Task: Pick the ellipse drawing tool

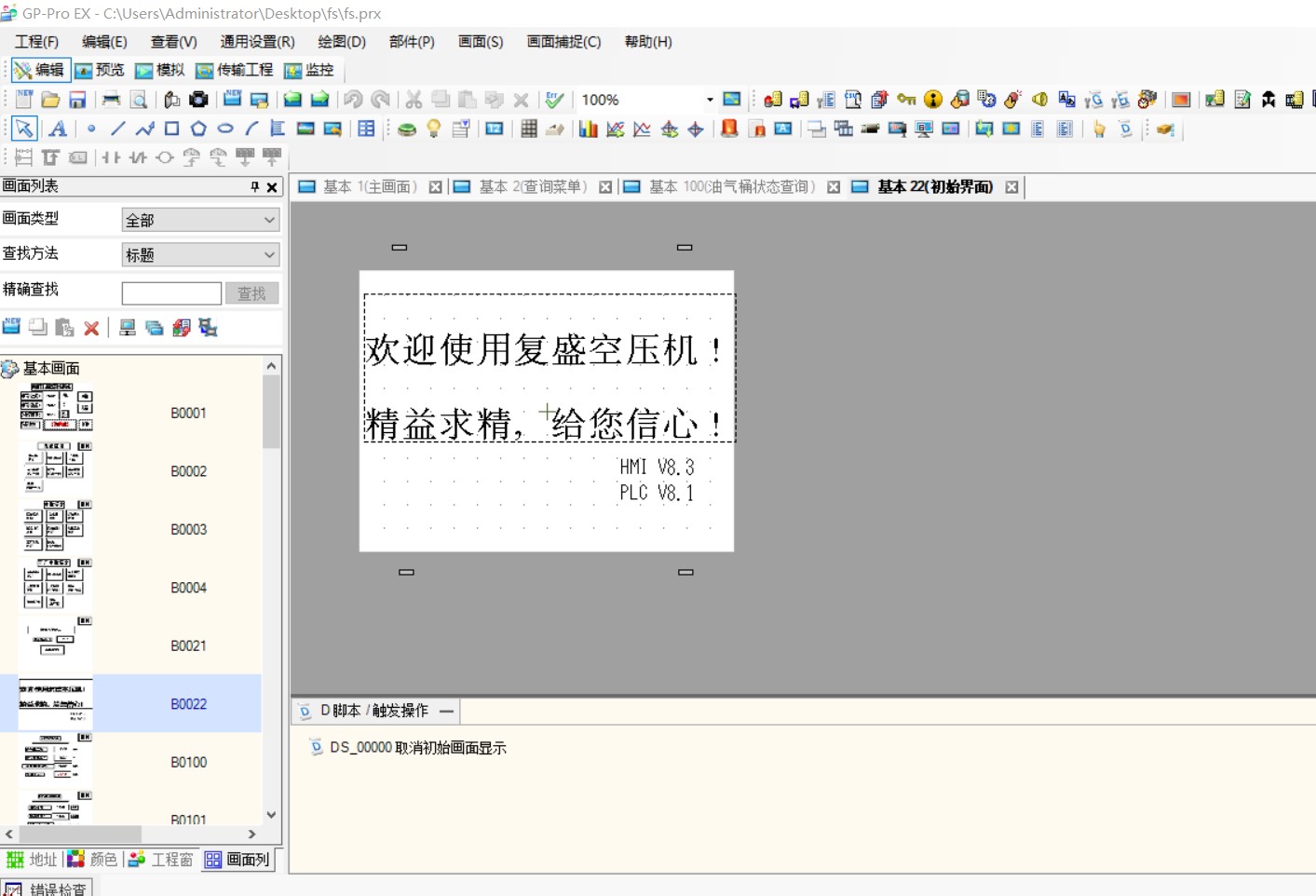Action: point(225,129)
